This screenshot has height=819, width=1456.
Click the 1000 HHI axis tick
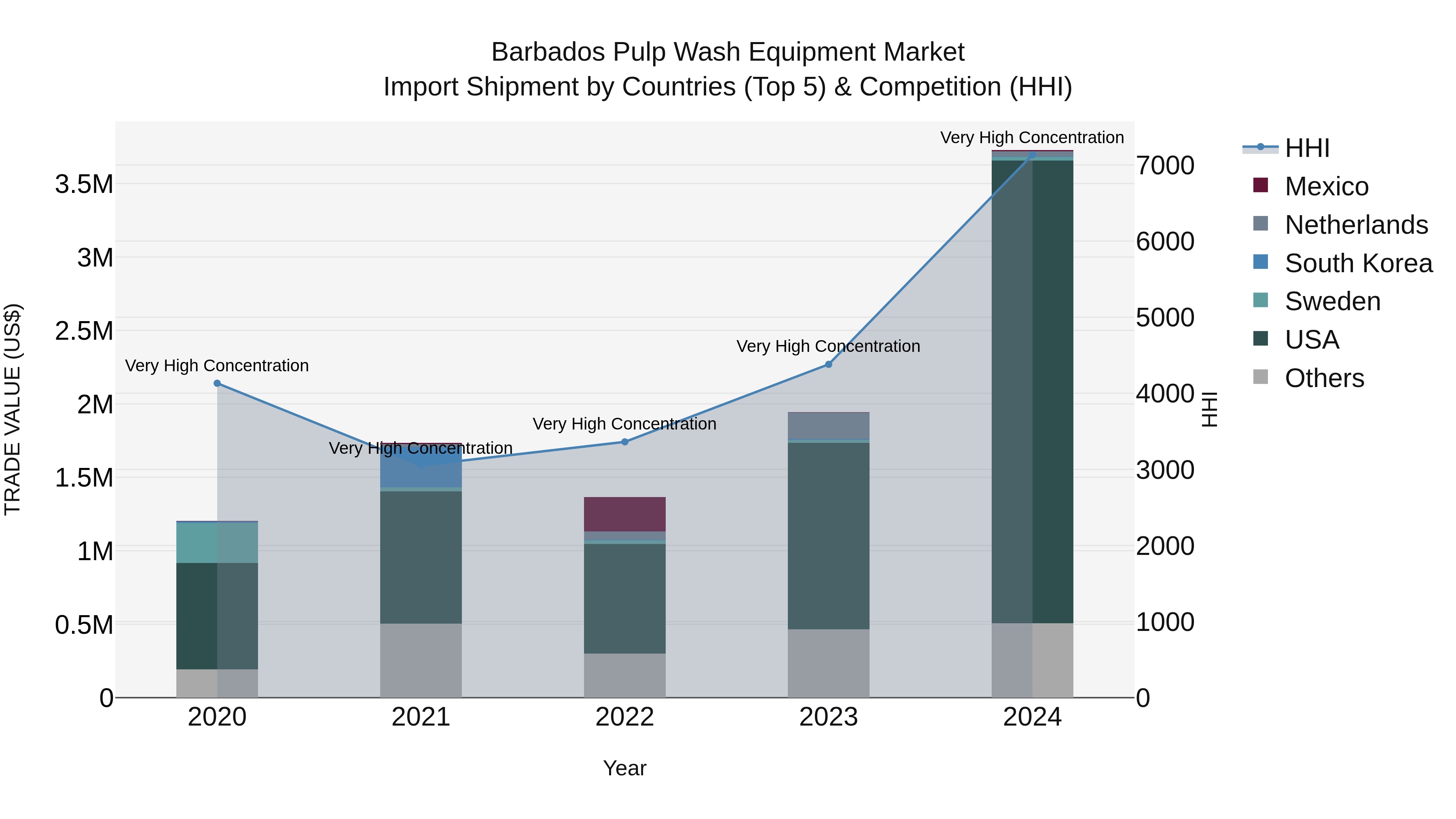1166,622
